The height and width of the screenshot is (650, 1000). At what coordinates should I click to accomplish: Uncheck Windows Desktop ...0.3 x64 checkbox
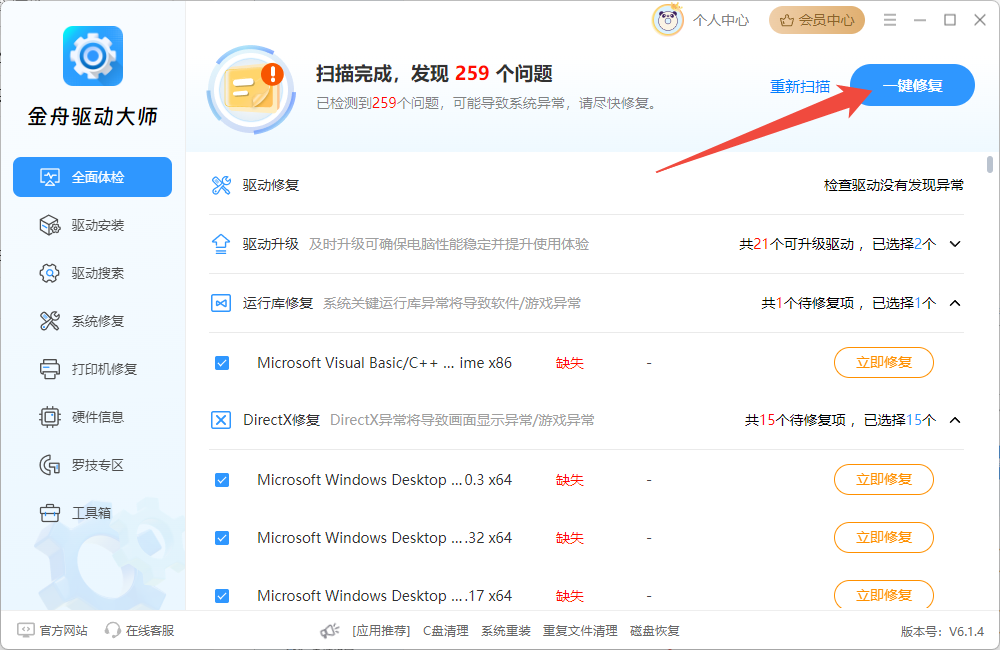pos(222,480)
